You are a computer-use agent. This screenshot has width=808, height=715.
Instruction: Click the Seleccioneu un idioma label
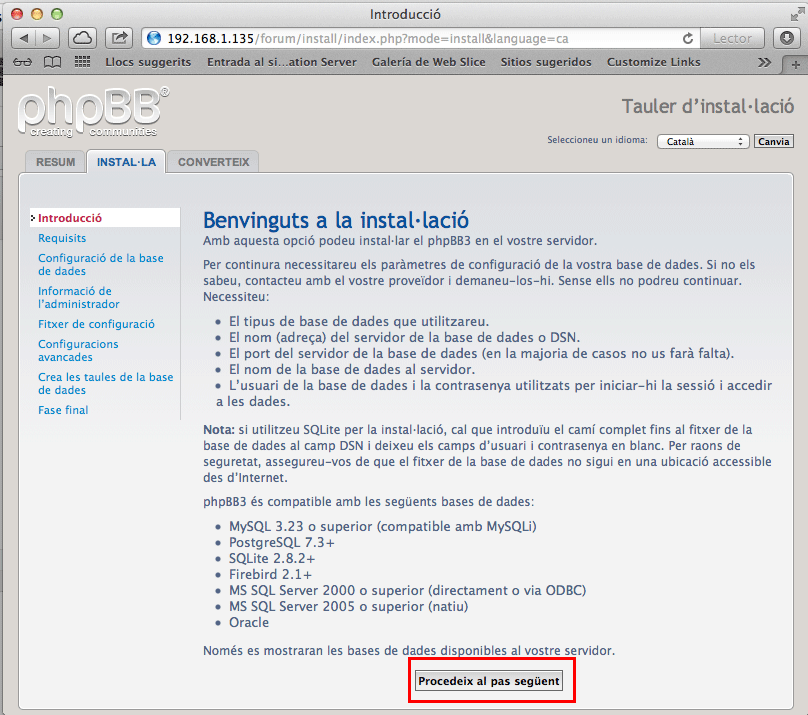(x=597, y=140)
